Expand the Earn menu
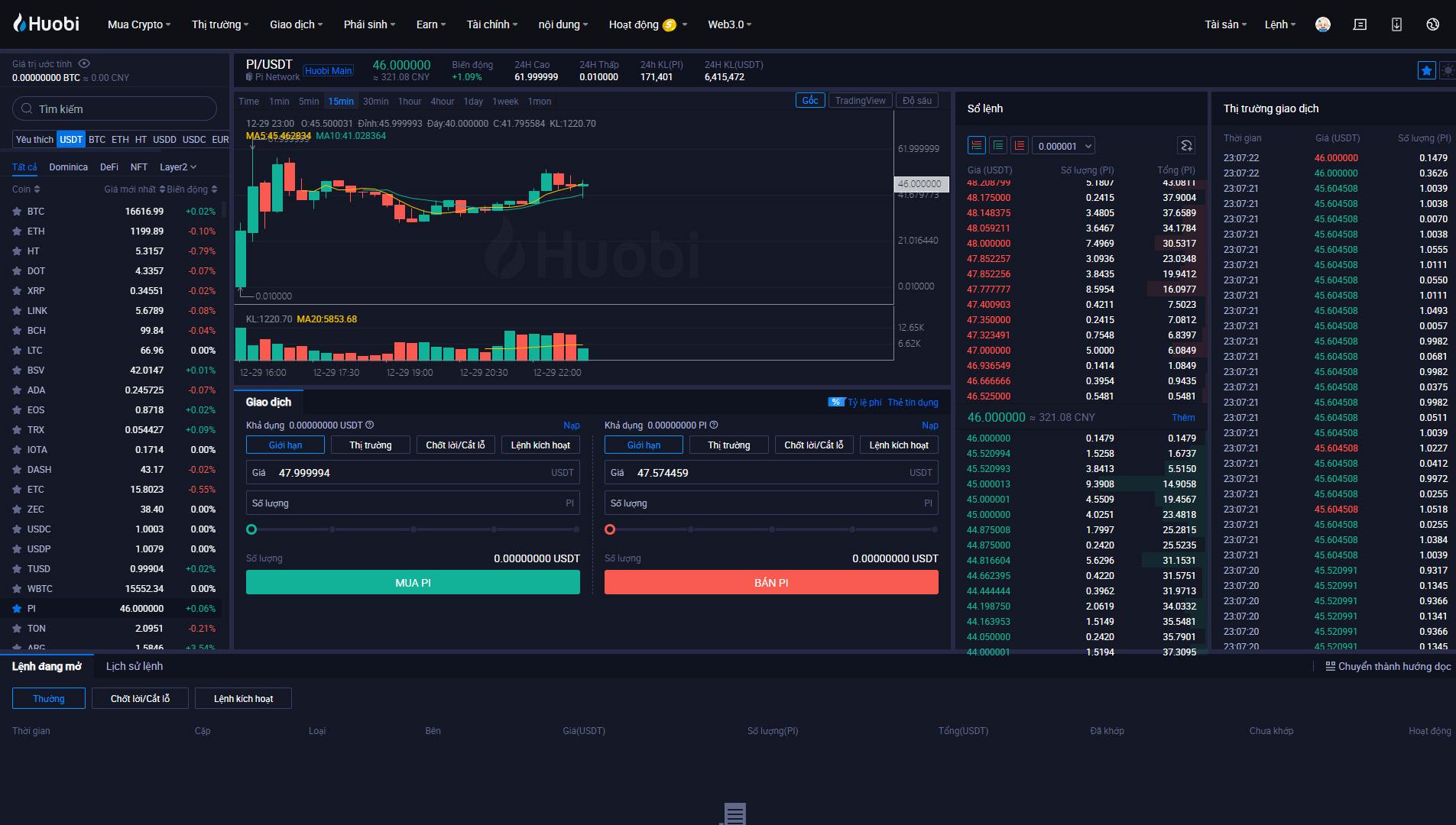Screen dimensions: 1456x825 [x=431, y=24]
